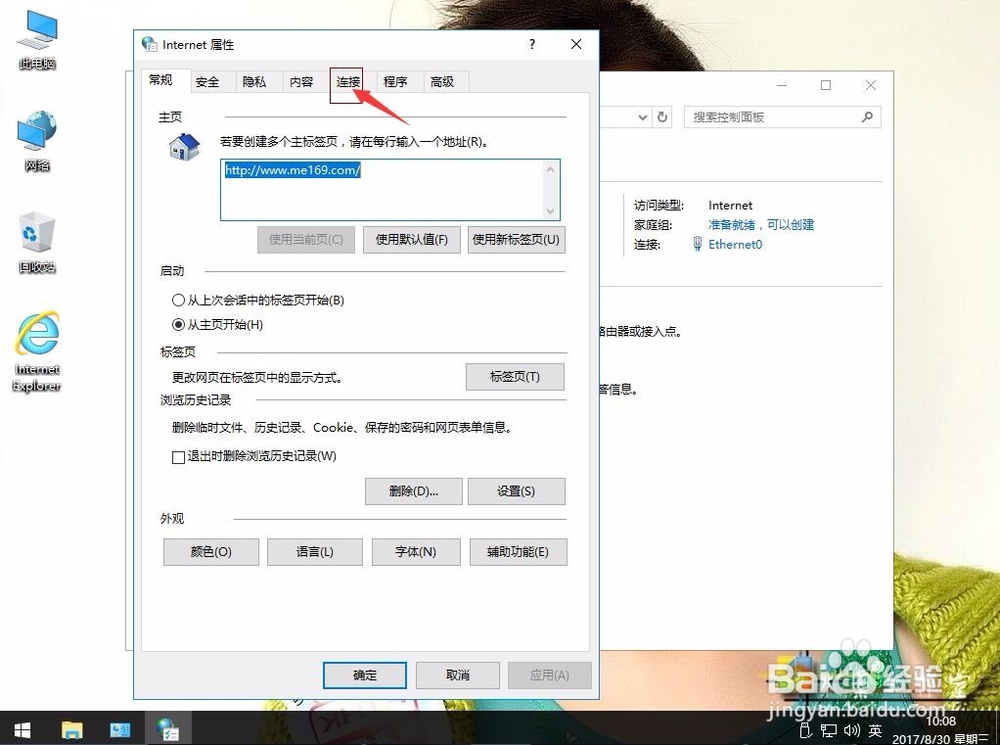Switch to the 连接 tab
Image resolution: width=1000 pixels, height=745 pixels.
tap(348, 82)
